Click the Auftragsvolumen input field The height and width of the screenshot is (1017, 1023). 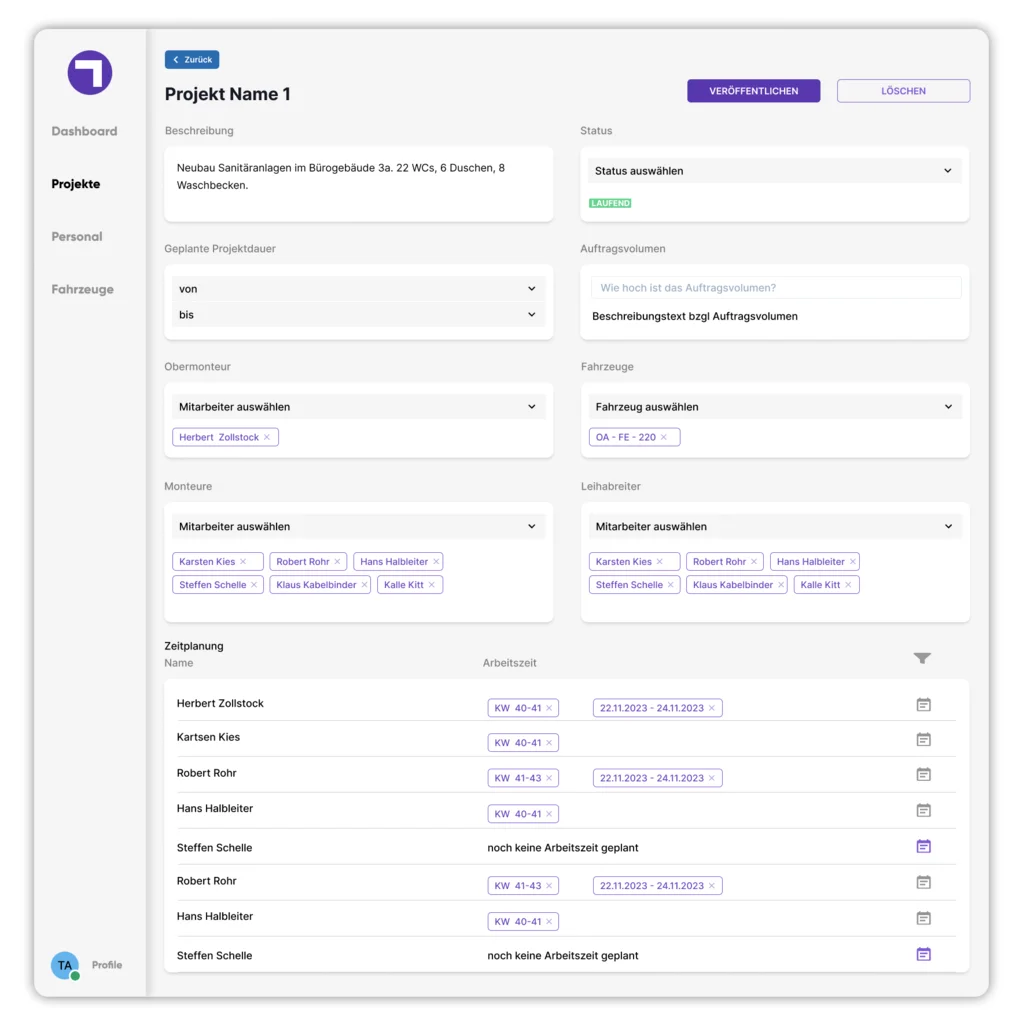[x=775, y=288]
